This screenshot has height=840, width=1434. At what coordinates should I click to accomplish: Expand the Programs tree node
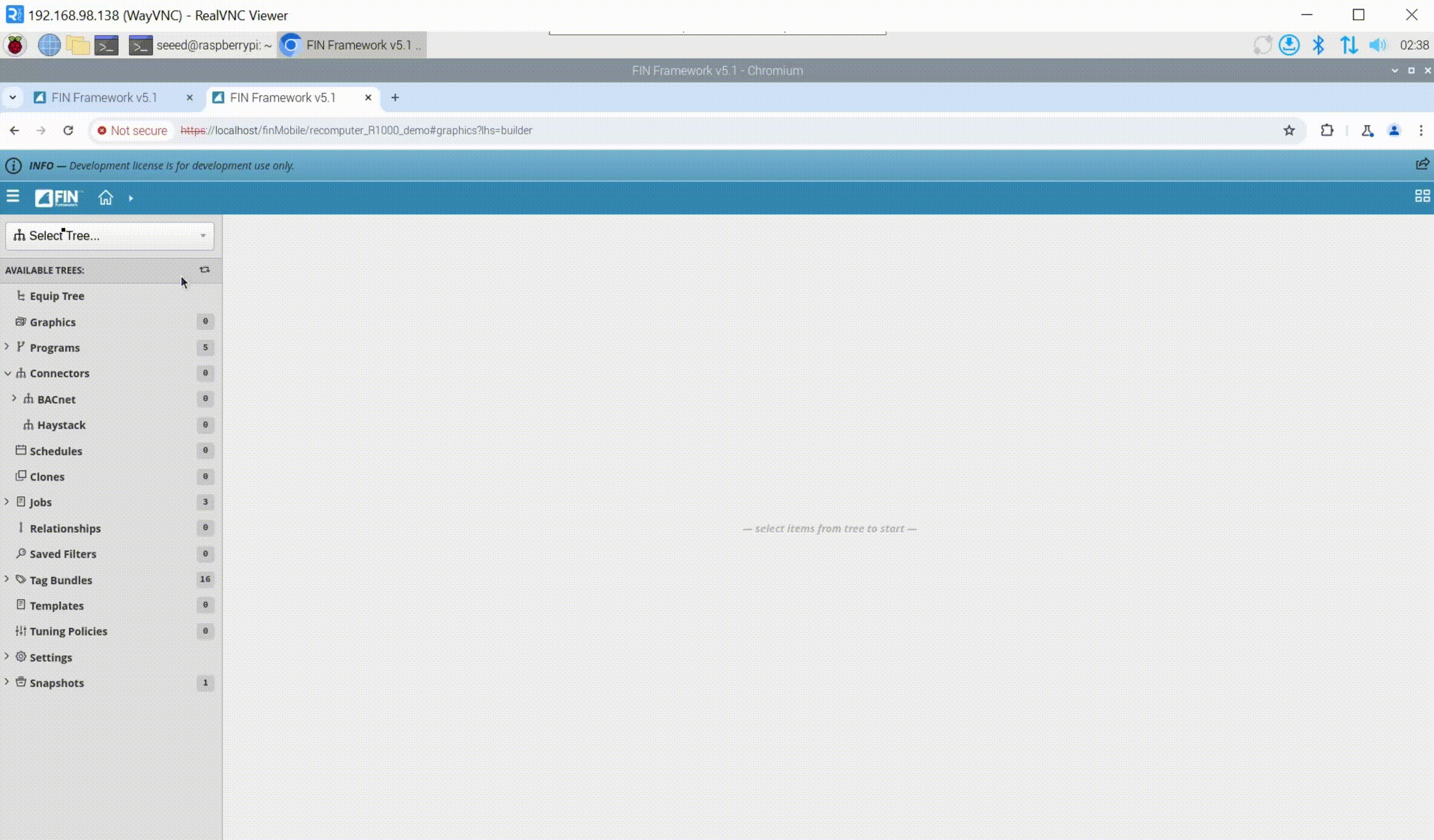pyautogui.click(x=7, y=347)
